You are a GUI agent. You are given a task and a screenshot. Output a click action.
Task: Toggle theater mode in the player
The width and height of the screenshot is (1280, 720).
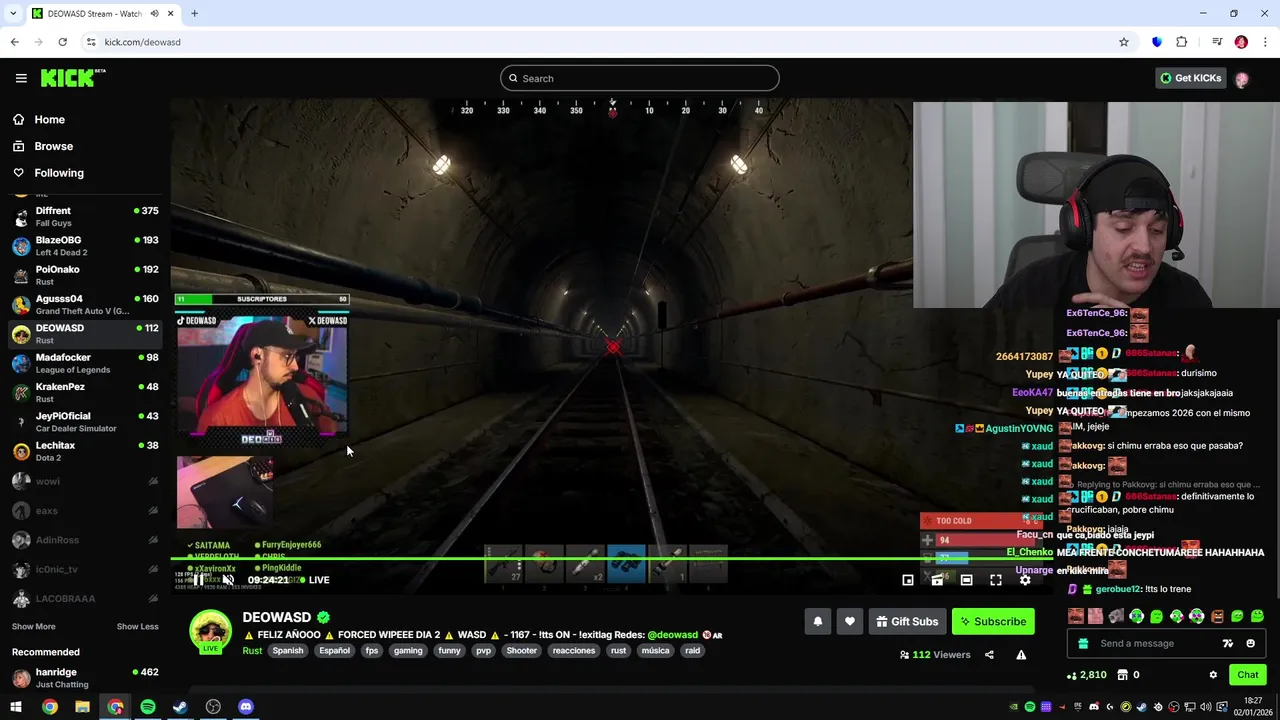(x=966, y=580)
